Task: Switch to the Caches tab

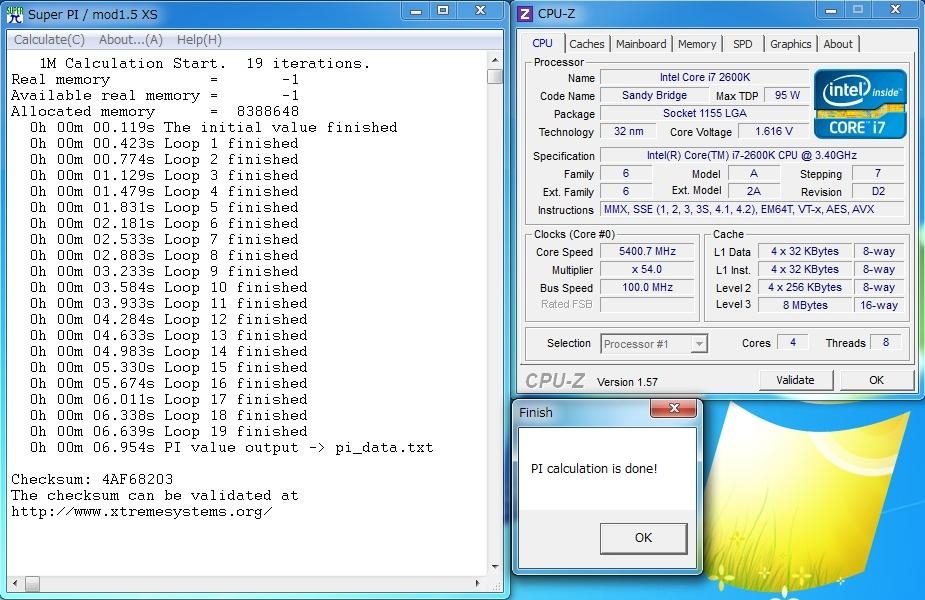Action: [x=586, y=44]
